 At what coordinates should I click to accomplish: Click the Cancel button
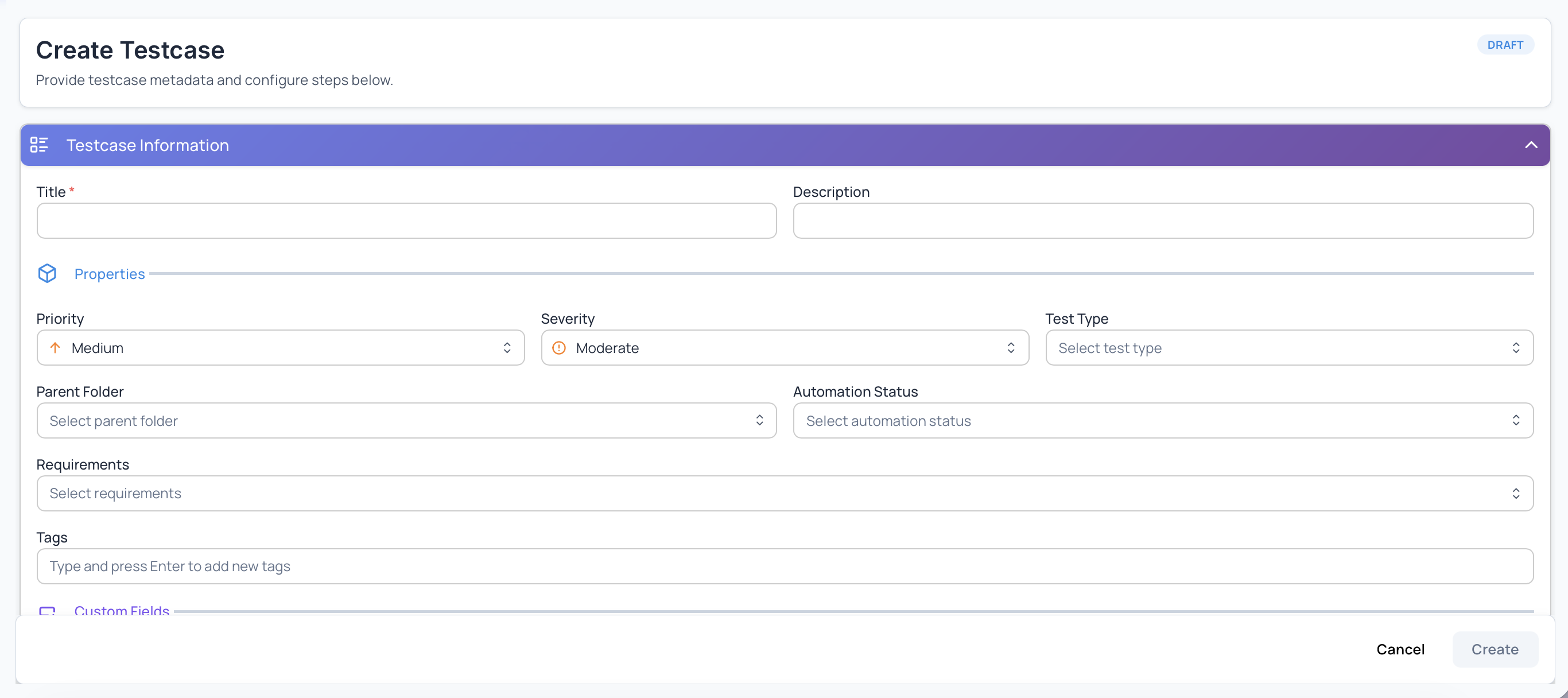click(1400, 649)
